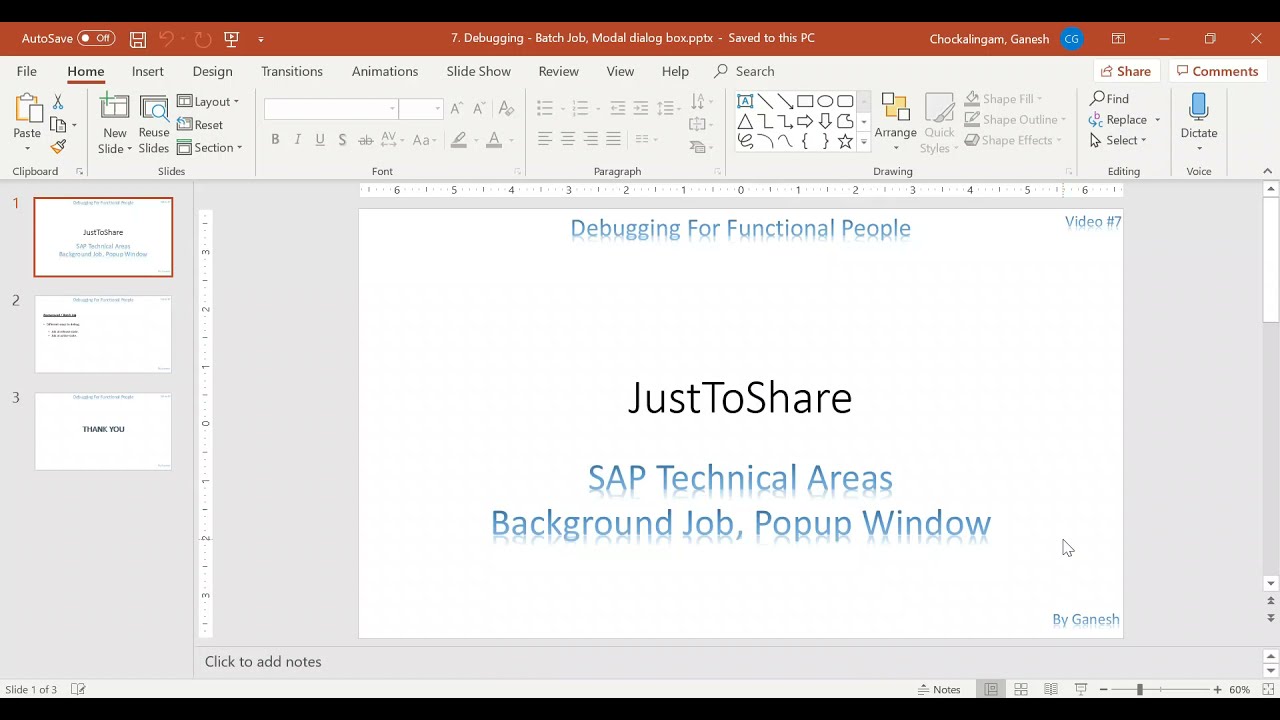The width and height of the screenshot is (1280, 720).
Task: Toggle Notes pane in status bar
Action: click(x=939, y=689)
